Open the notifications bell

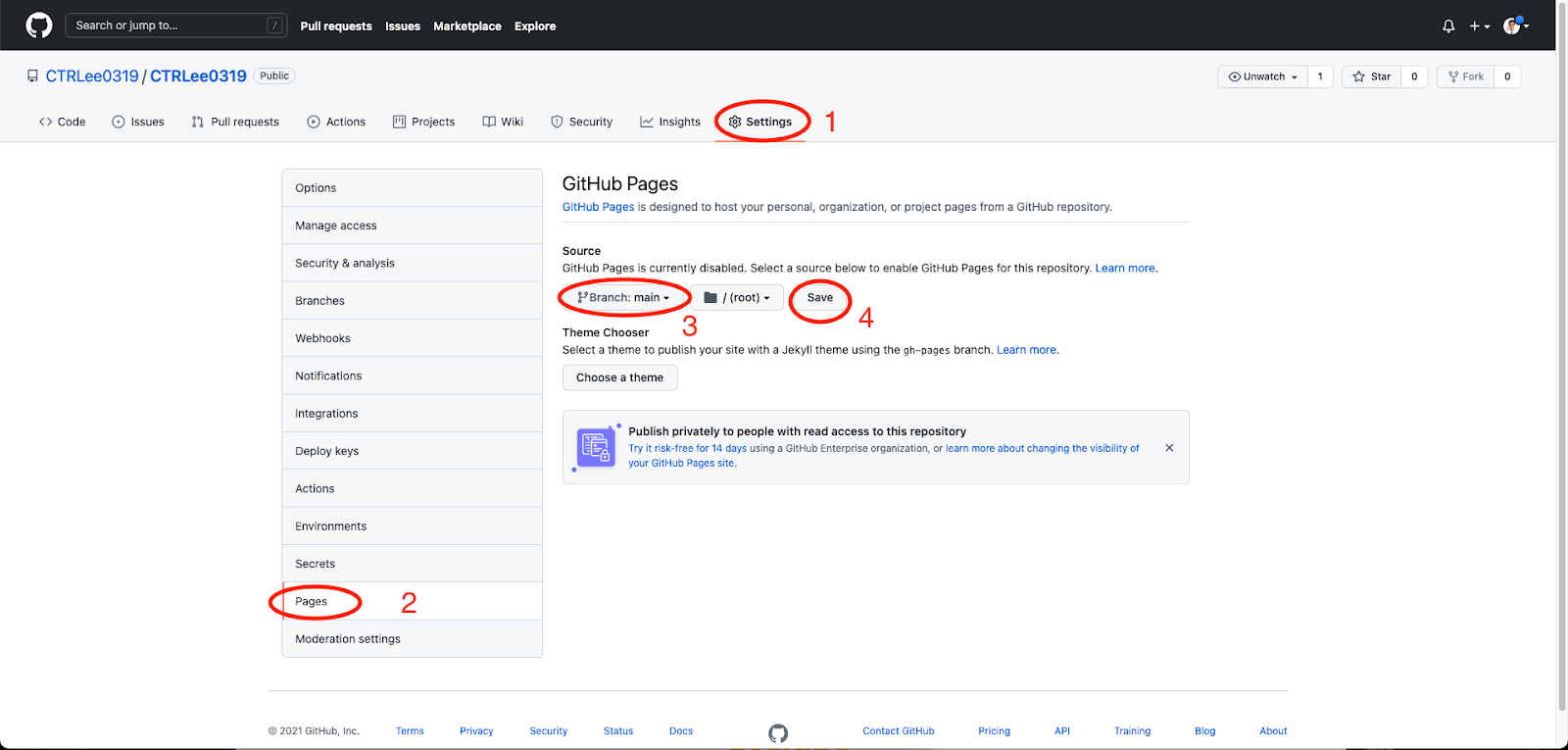[x=1448, y=26]
